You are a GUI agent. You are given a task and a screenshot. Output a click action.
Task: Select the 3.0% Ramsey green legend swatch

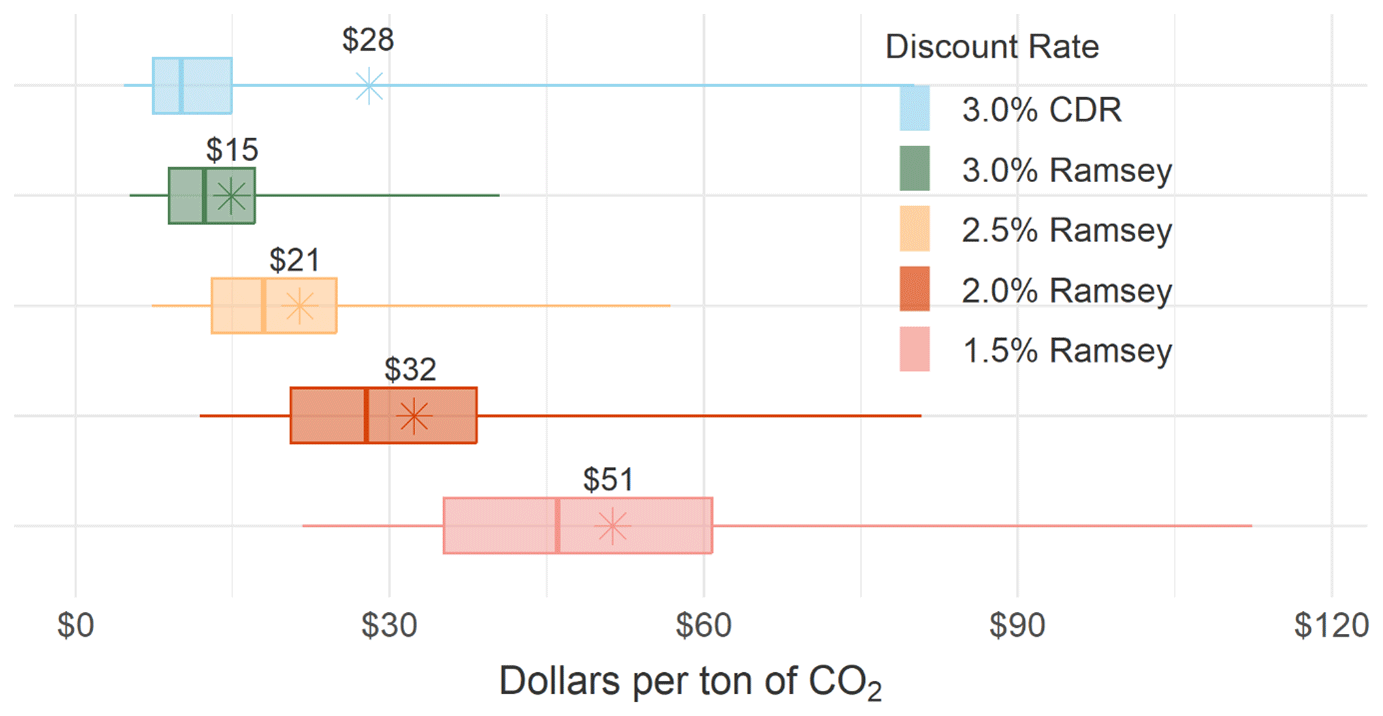tap(914, 169)
